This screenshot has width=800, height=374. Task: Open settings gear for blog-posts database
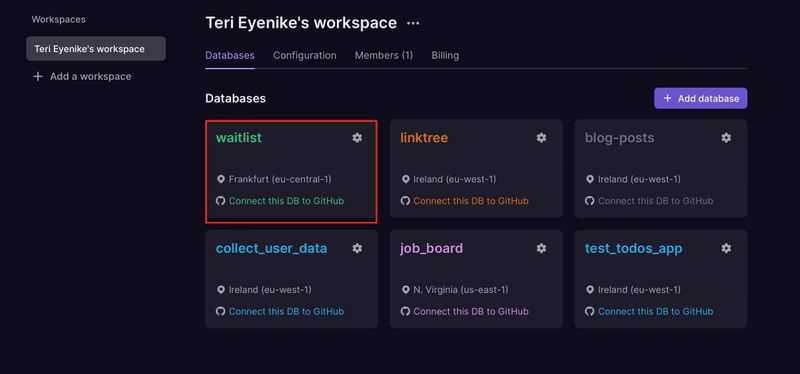click(x=726, y=138)
